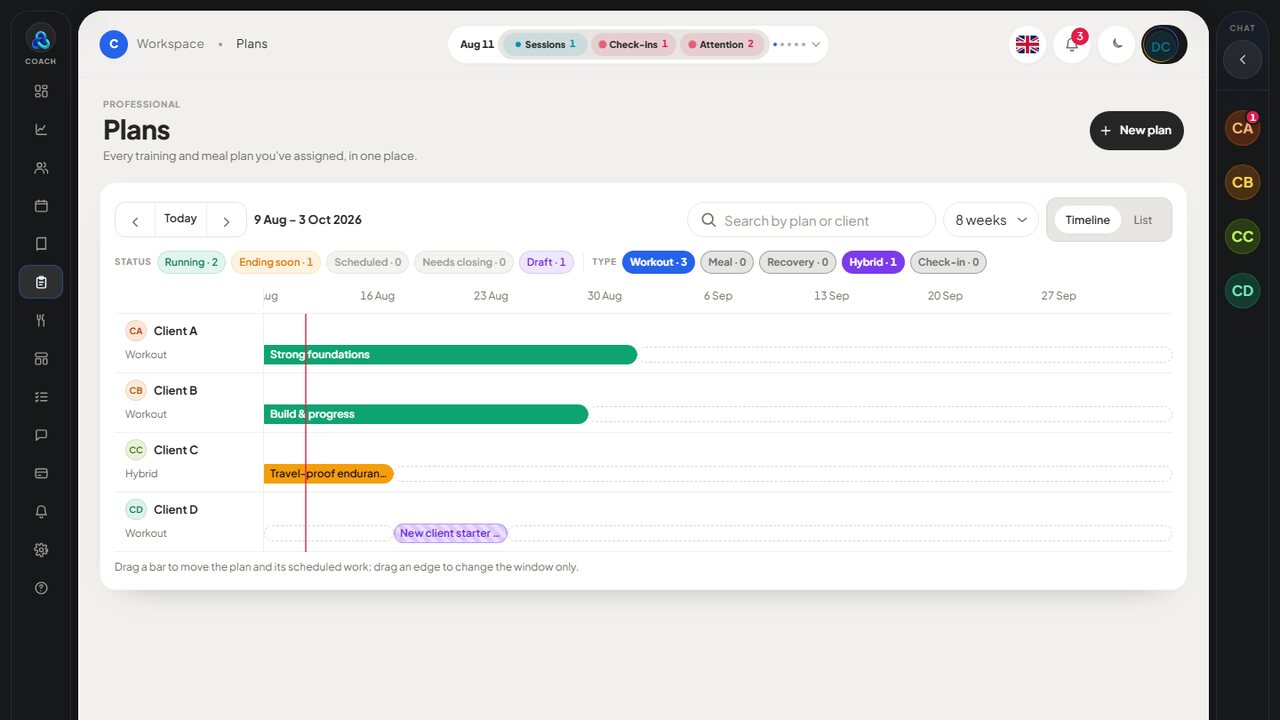Select the Strong foundations plan bar
Viewport: 1280px width, 720px height.
[x=450, y=355]
